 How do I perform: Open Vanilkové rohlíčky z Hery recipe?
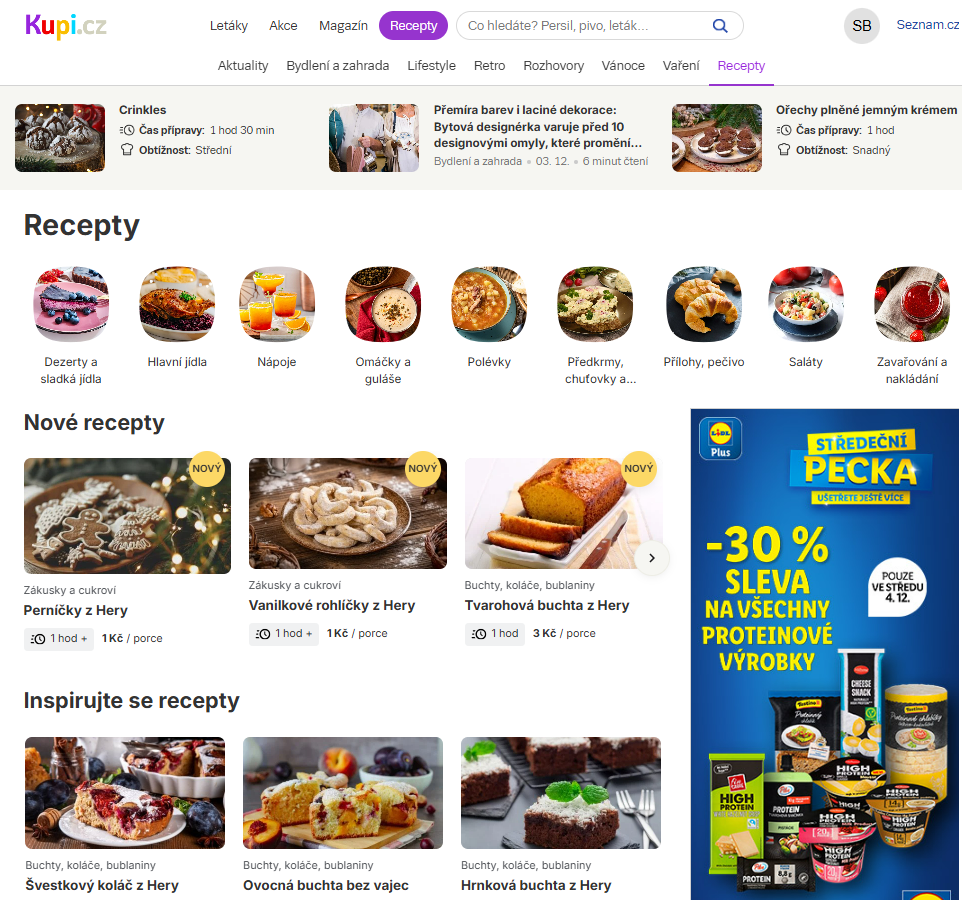pyautogui.click(x=331, y=606)
